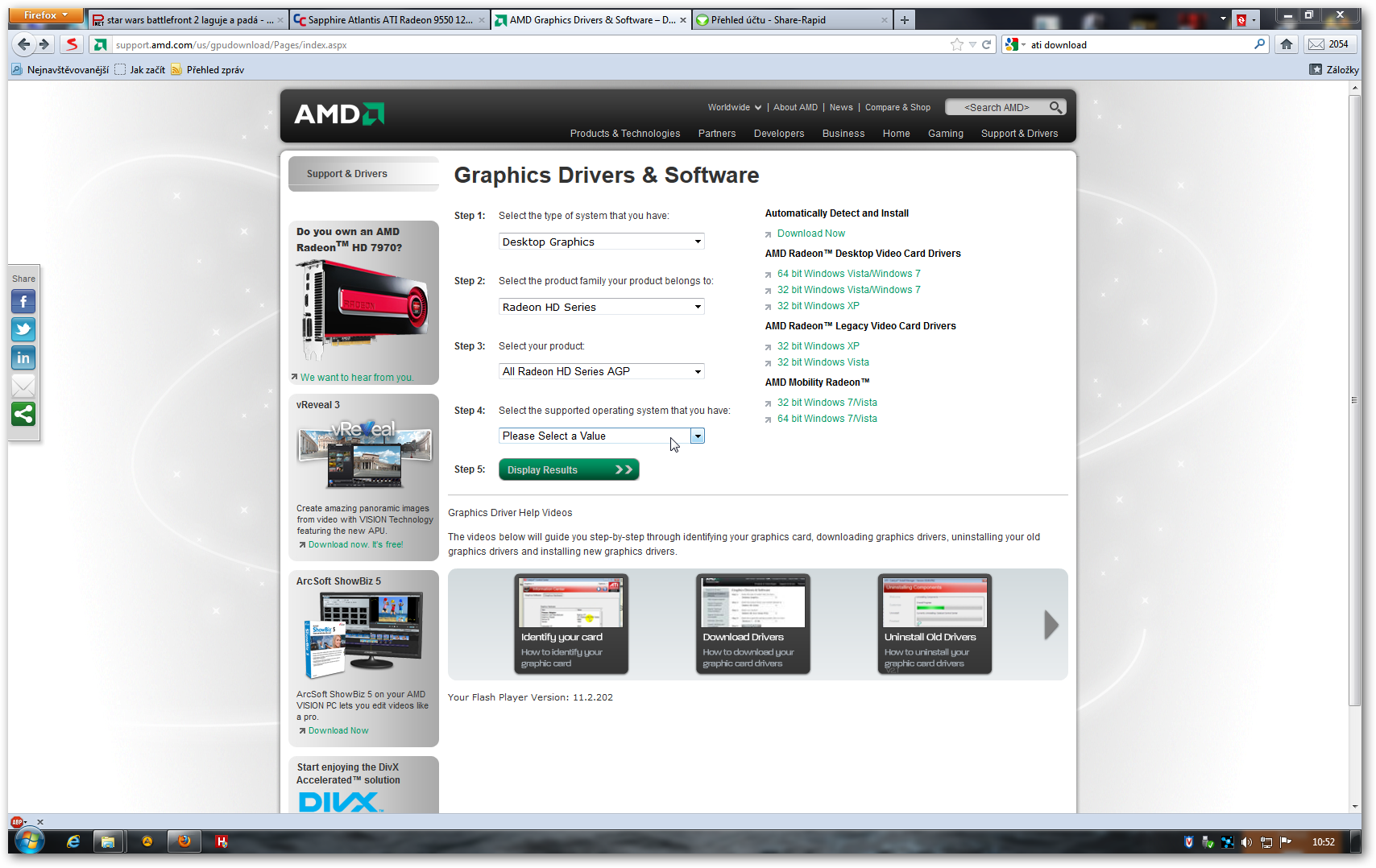The height and width of the screenshot is (868, 1376).
Task: Click the Twitter share icon
Action: pyautogui.click(x=23, y=329)
